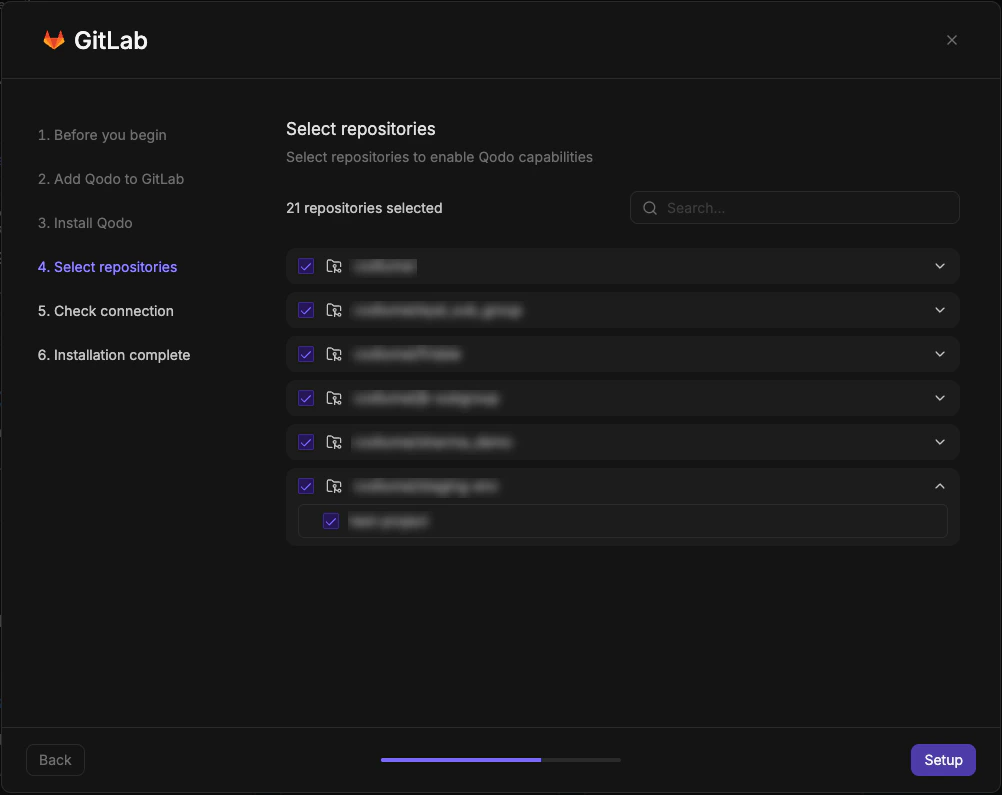Click into the Search repositories field

(794, 208)
